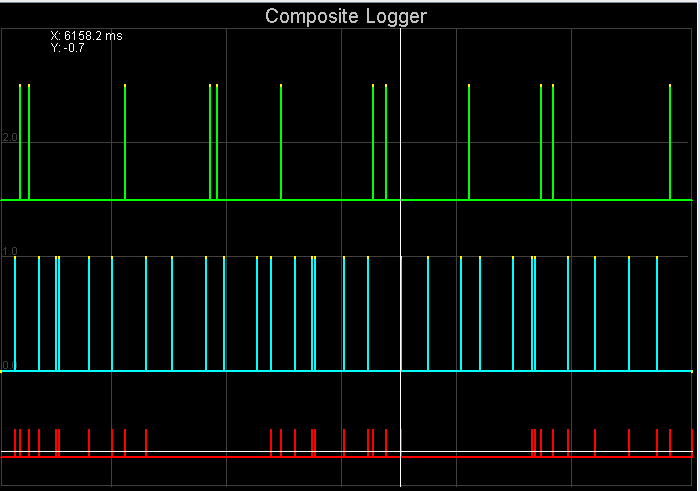
Task: Select the leftmost red pulse
Action: [x=15, y=442]
